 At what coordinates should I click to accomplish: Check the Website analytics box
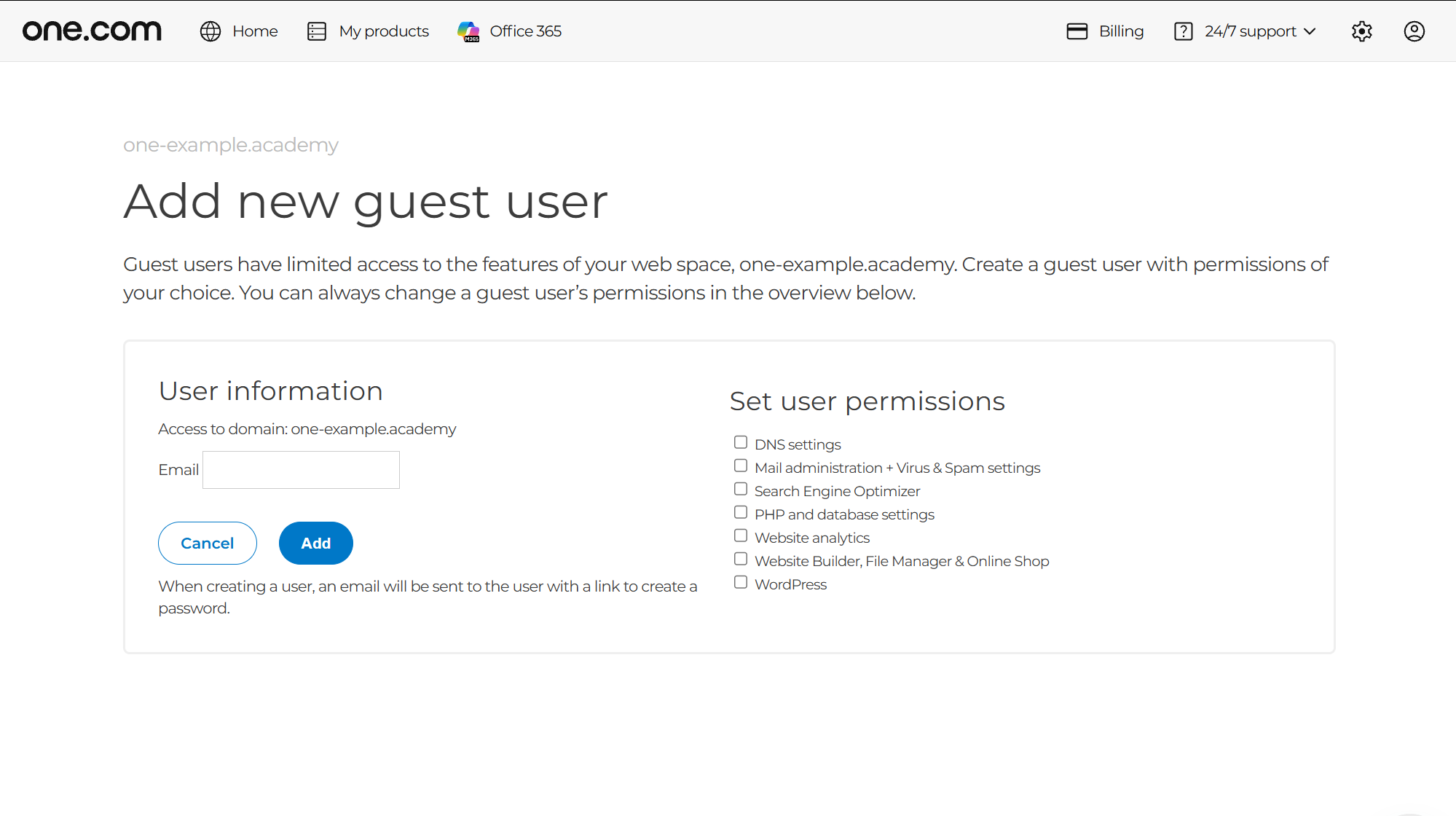[x=741, y=535]
